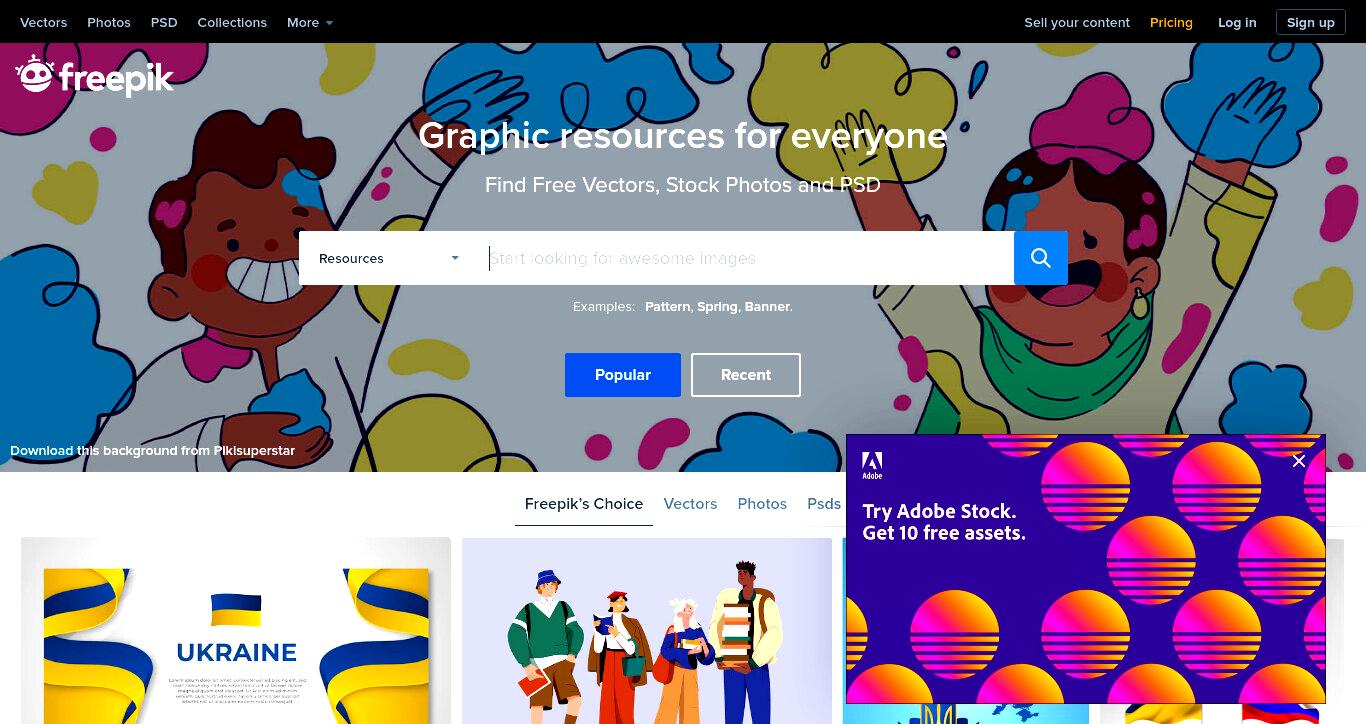Click the Sign up button

click(1311, 22)
